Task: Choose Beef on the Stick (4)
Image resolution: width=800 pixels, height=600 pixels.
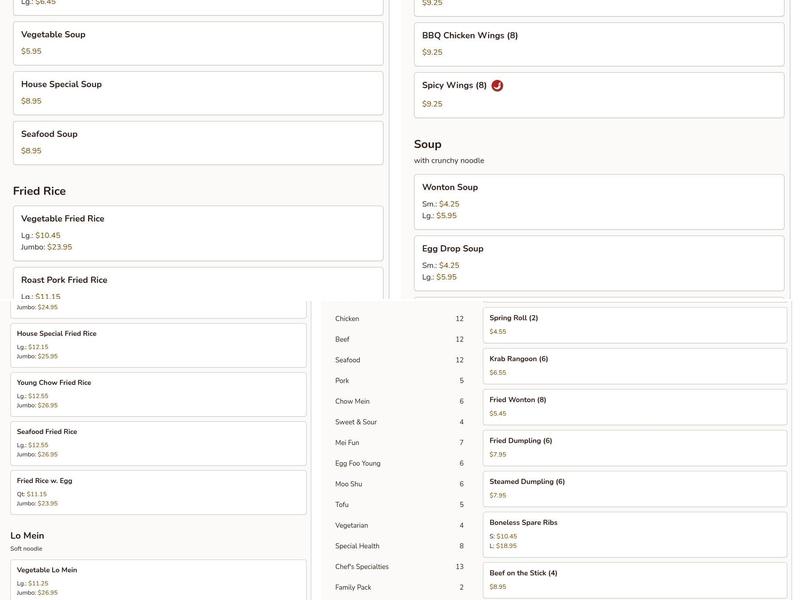Action: click(x=636, y=580)
